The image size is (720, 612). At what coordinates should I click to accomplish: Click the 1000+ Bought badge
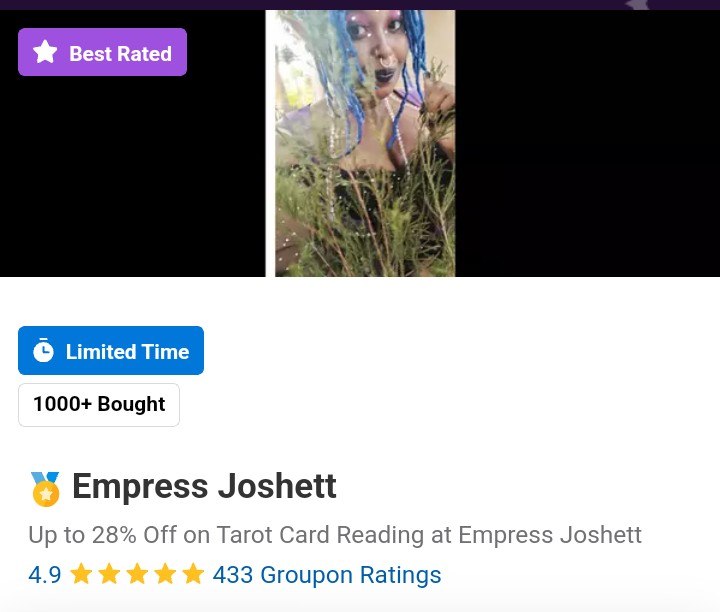(99, 404)
